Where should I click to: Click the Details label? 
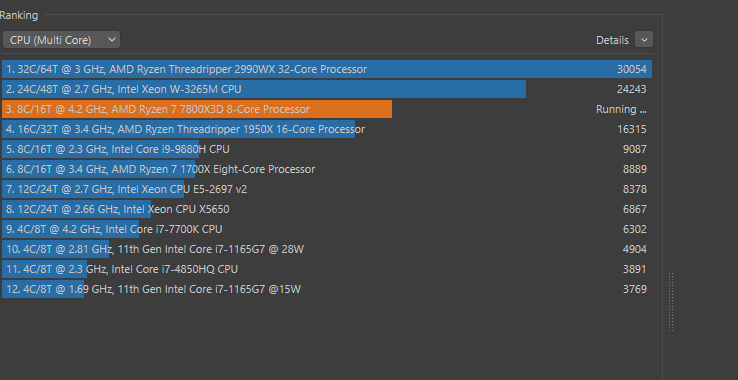[612, 40]
